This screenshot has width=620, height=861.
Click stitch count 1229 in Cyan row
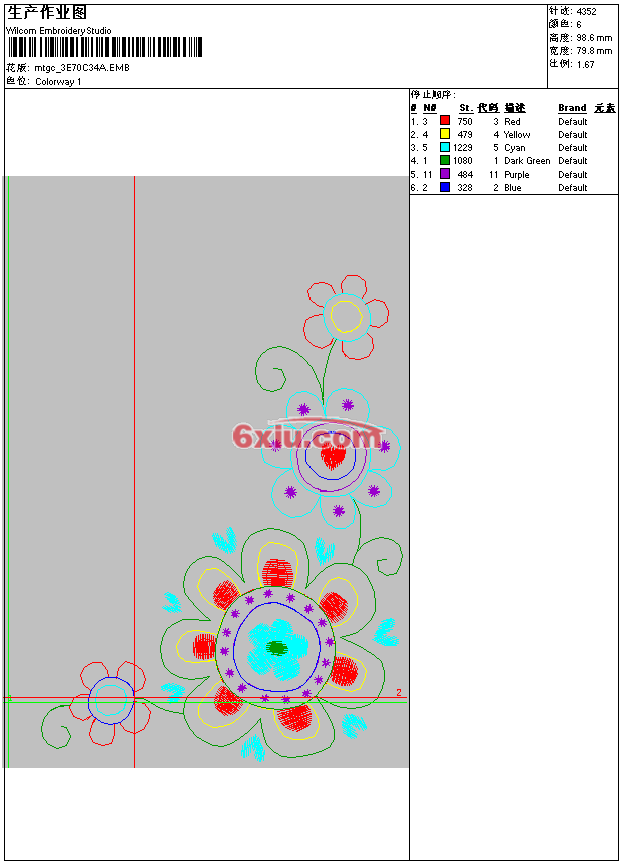[x=463, y=148]
